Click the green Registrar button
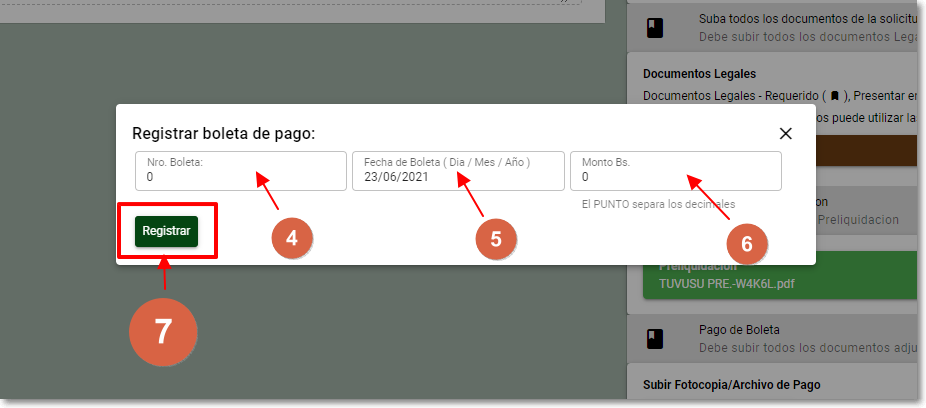926x408 pixels. coord(166,231)
